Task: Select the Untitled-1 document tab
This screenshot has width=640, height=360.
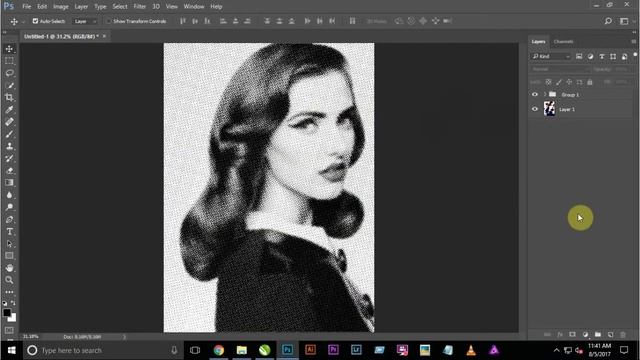Action: point(61,36)
